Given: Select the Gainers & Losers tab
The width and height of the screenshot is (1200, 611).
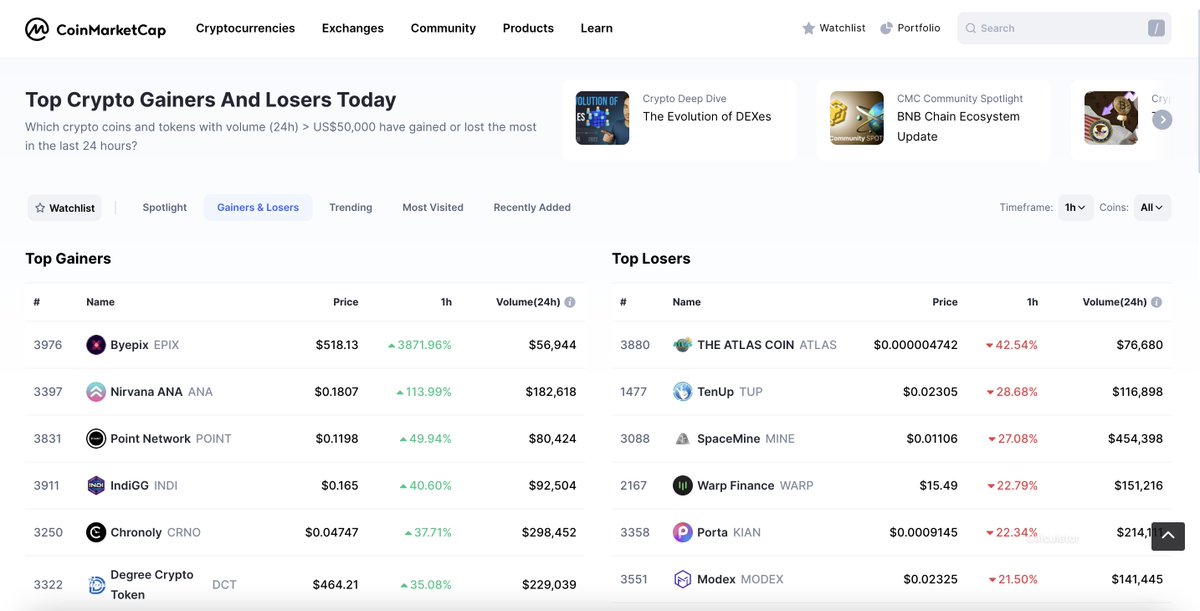Looking at the screenshot, I should click(x=258, y=208).
